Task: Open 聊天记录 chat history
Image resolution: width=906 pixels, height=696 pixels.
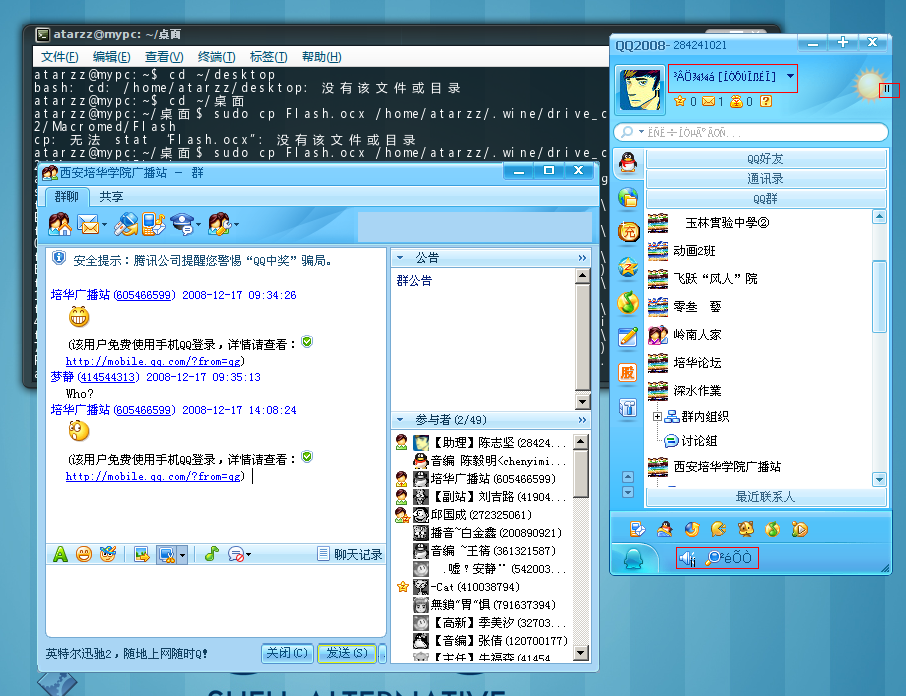Action: pos(350,554)
